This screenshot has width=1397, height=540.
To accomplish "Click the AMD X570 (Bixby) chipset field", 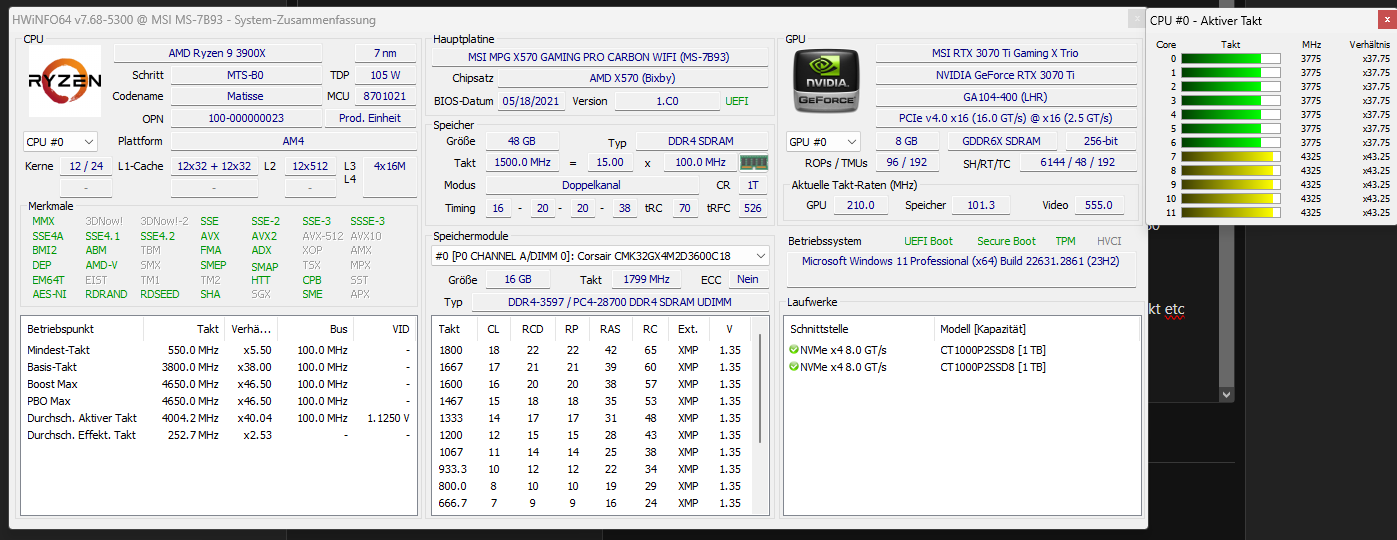I will [632, 79].
